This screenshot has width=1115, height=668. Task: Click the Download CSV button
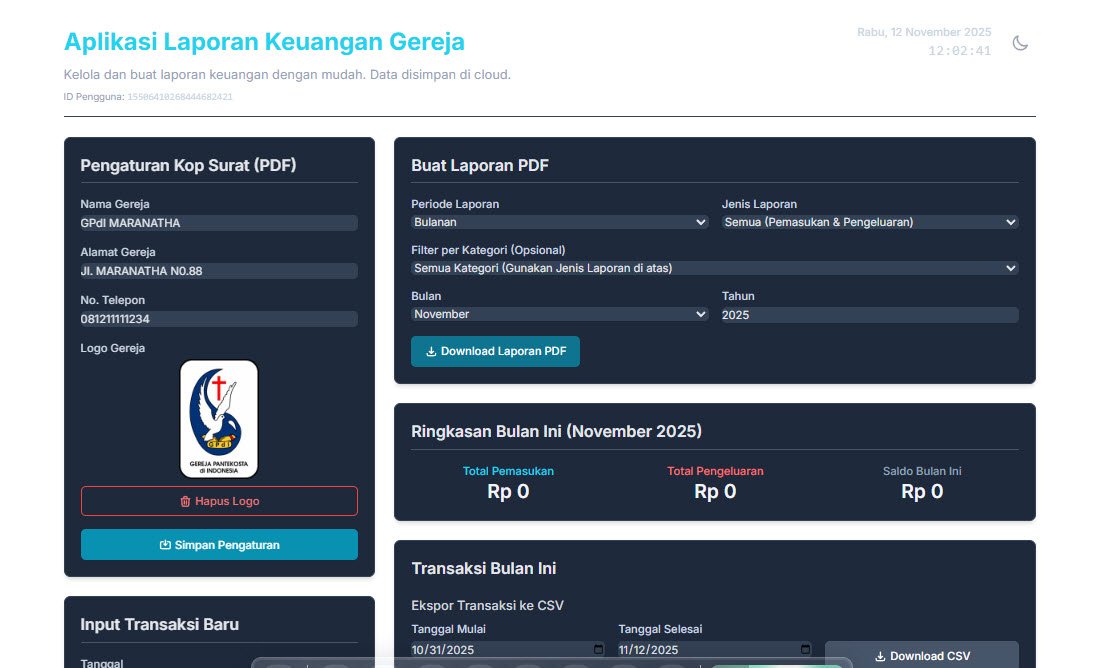coord(922,656)
